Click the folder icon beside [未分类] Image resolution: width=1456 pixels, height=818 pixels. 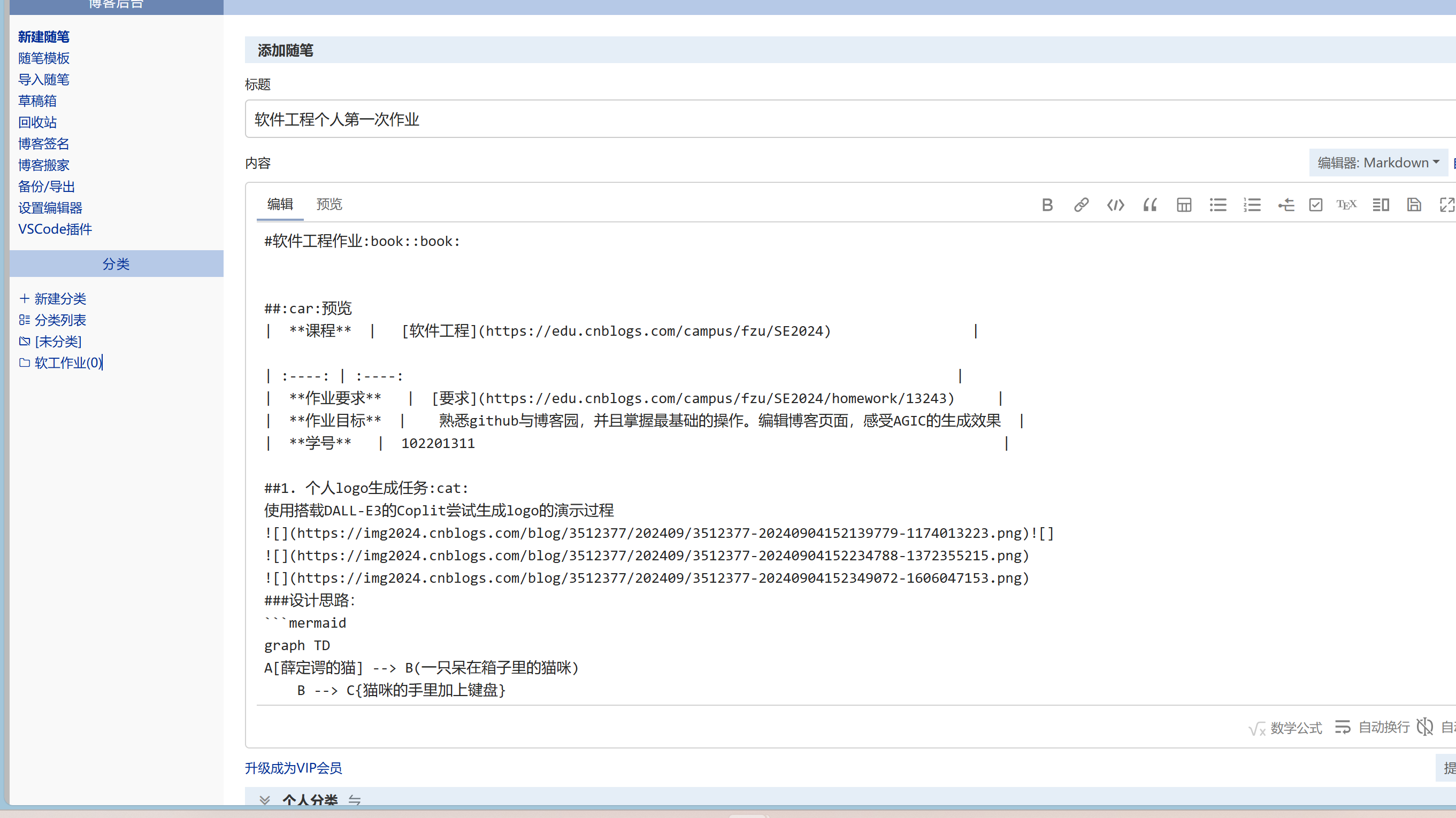[x=24, y=341]
